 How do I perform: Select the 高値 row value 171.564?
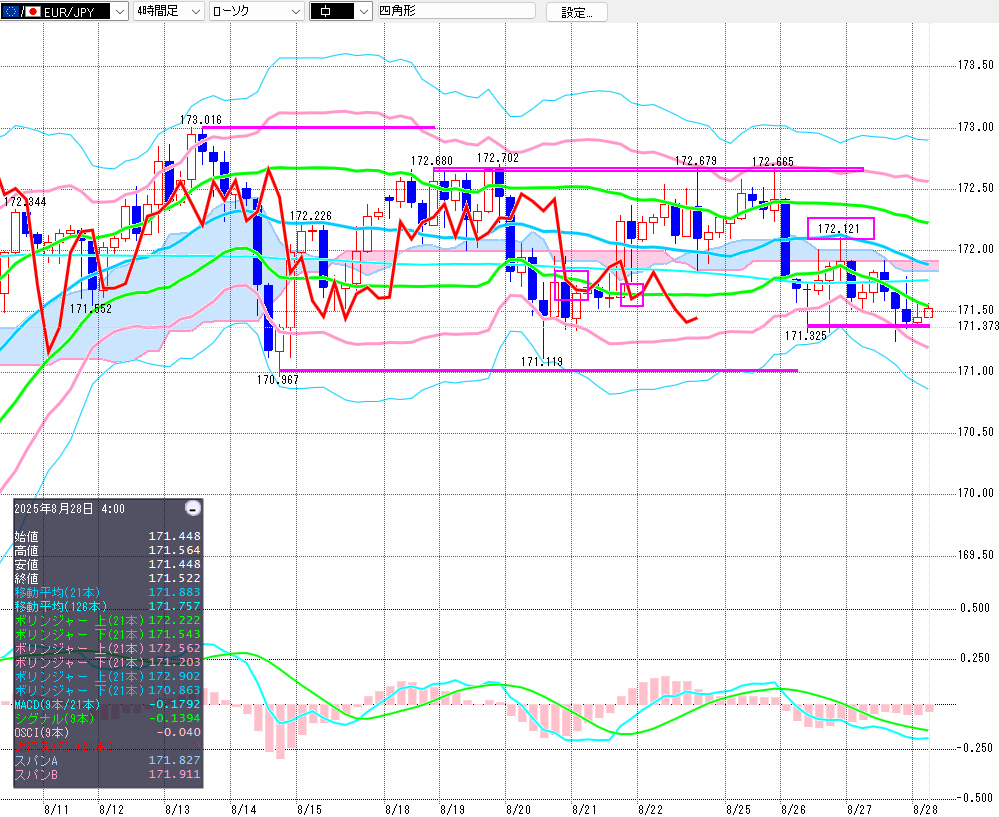175,551
